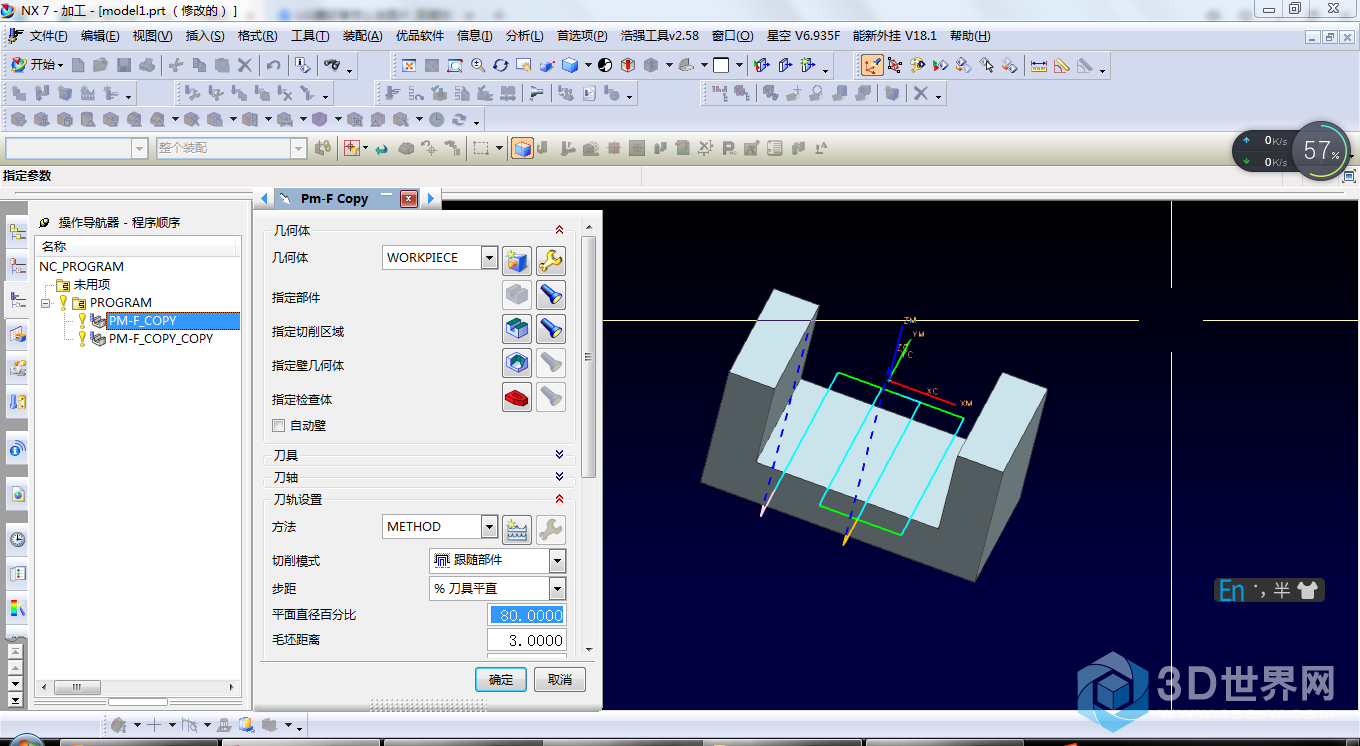
Task: Click the dialog vertical scrollbar
Action: click(589, 357)
